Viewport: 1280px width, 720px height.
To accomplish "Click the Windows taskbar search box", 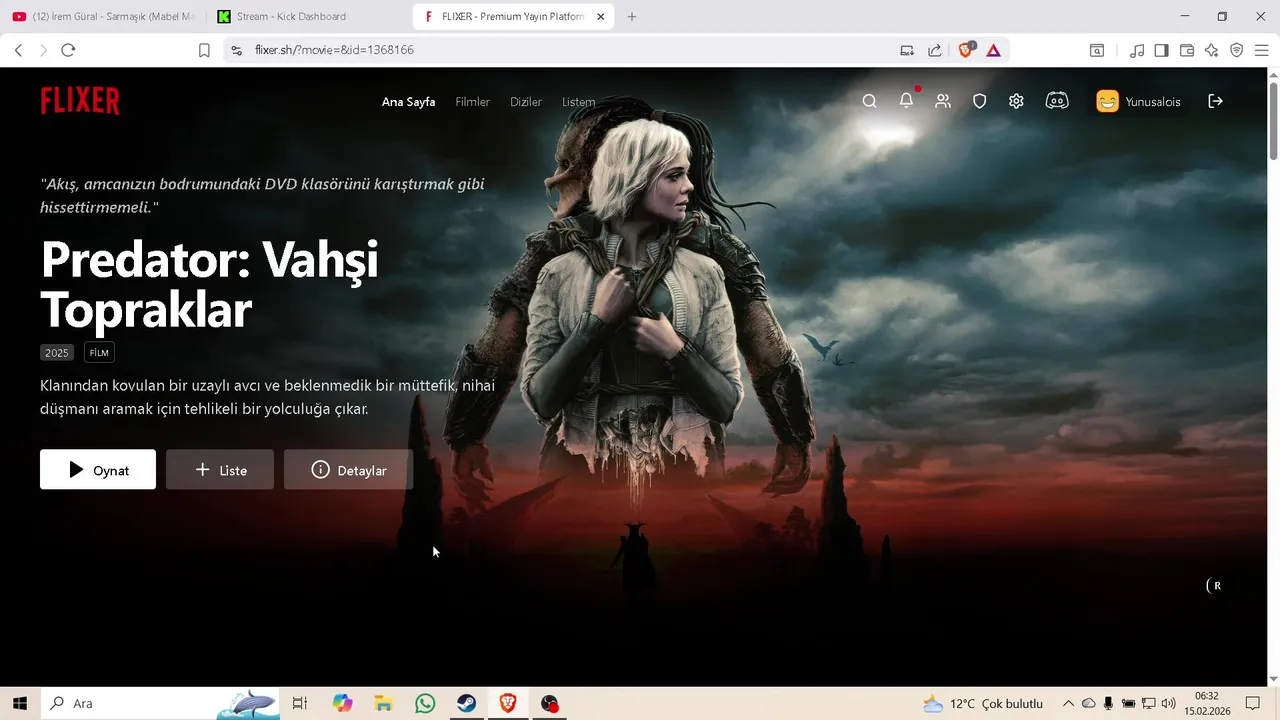I will (x=160, y=703).
